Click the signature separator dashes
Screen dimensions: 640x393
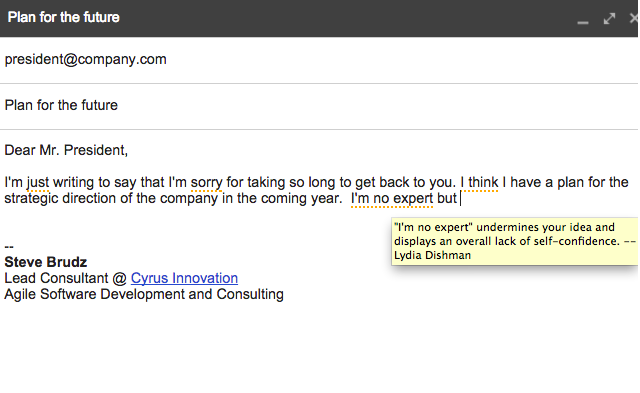point(9,246)
